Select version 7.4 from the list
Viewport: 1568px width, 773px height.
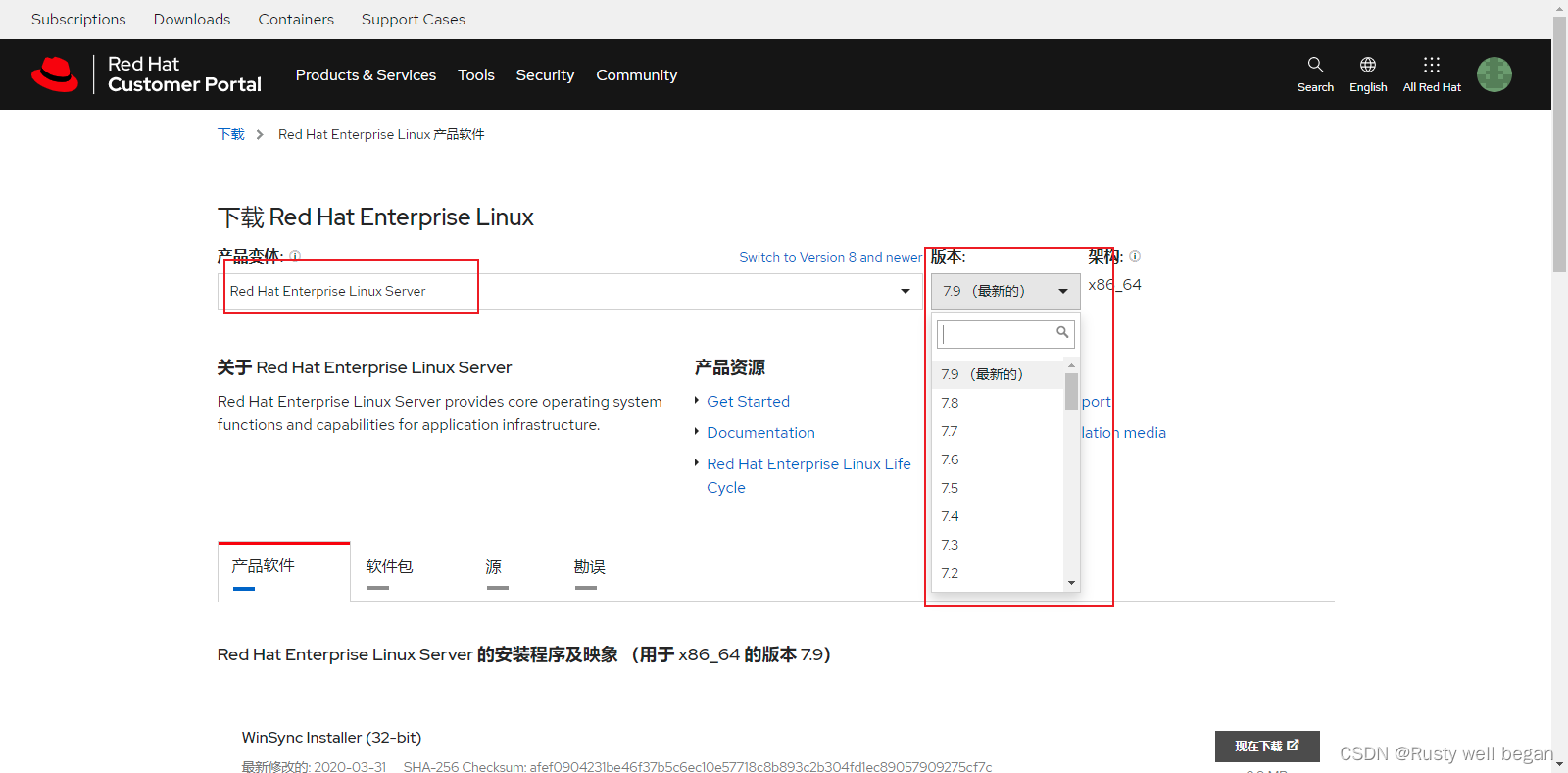click(998, 516)
